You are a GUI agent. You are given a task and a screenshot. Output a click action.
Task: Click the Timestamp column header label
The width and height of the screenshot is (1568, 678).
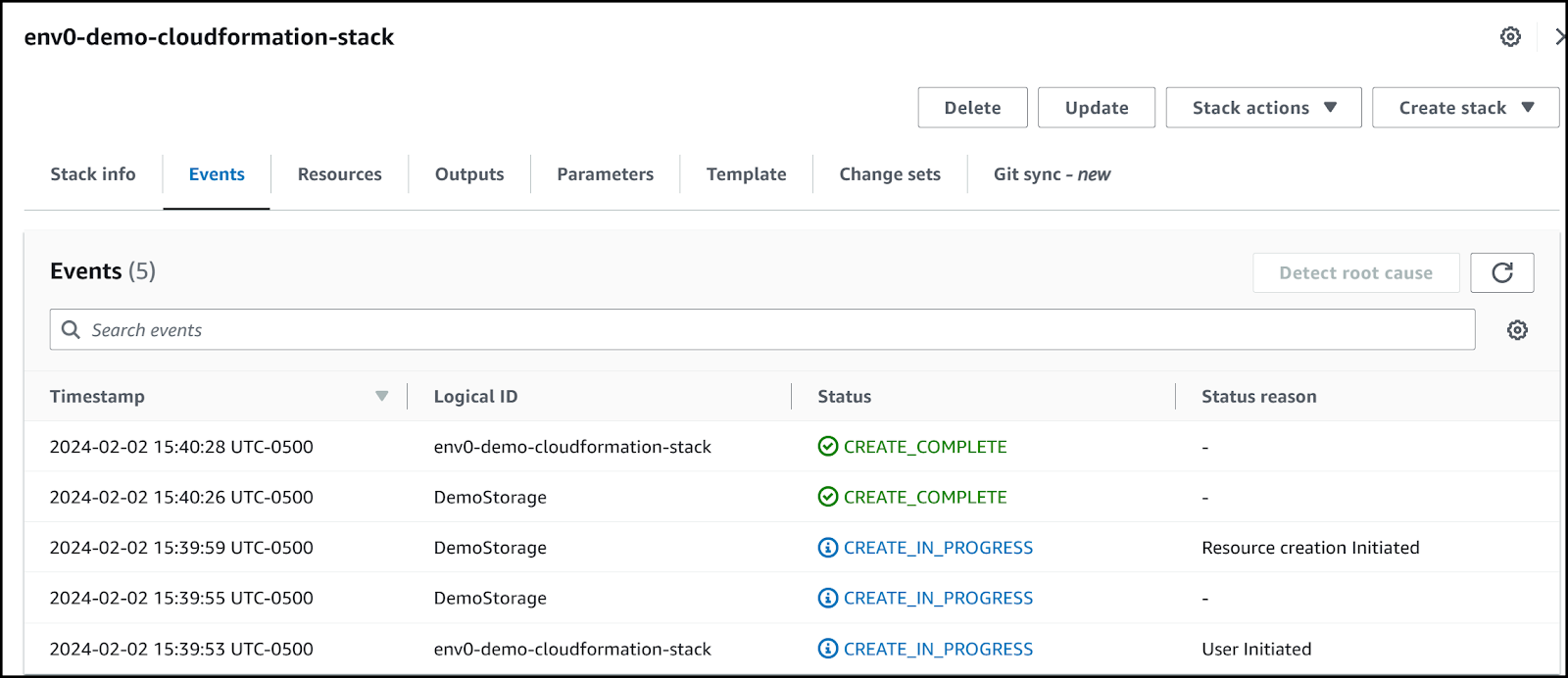(x=97, y=397)
